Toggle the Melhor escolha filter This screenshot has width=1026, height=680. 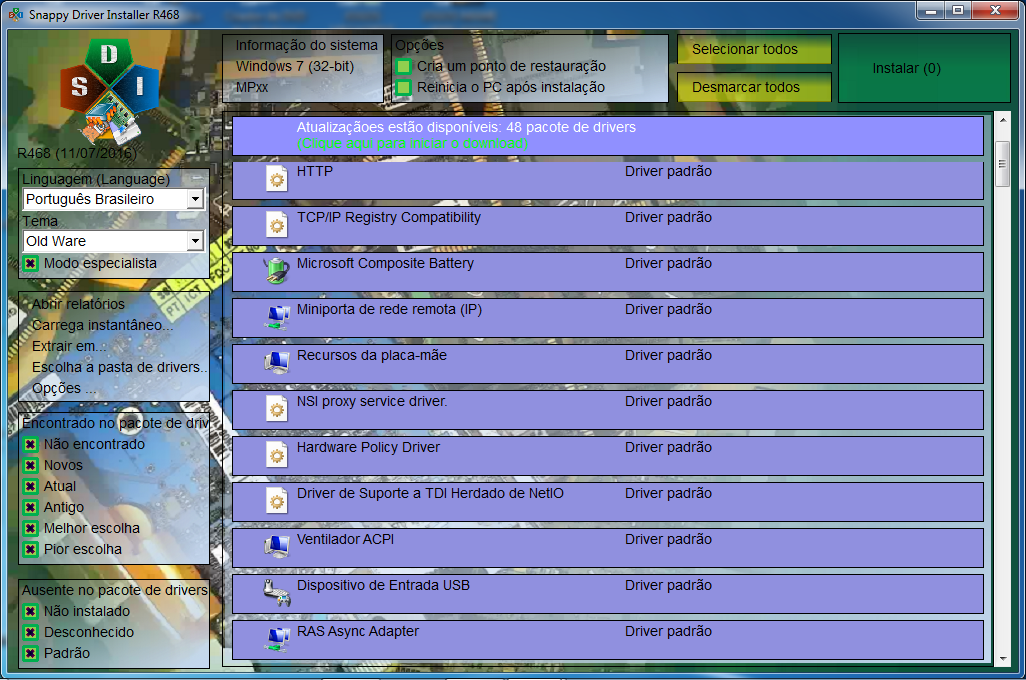pyautogui.click(x=30, y=528)
